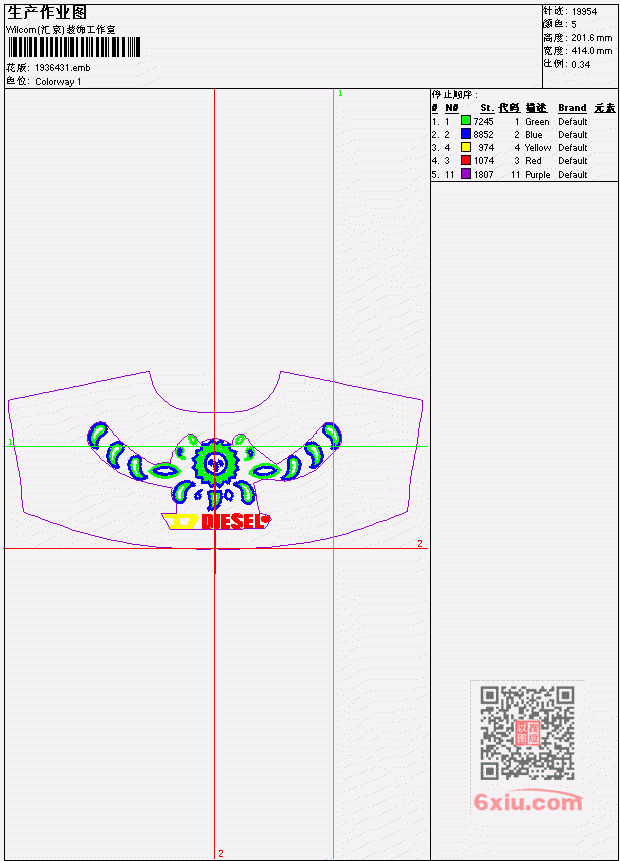Click the 'Brand' column header
This screenshot has height=861, width=620.
572,108
